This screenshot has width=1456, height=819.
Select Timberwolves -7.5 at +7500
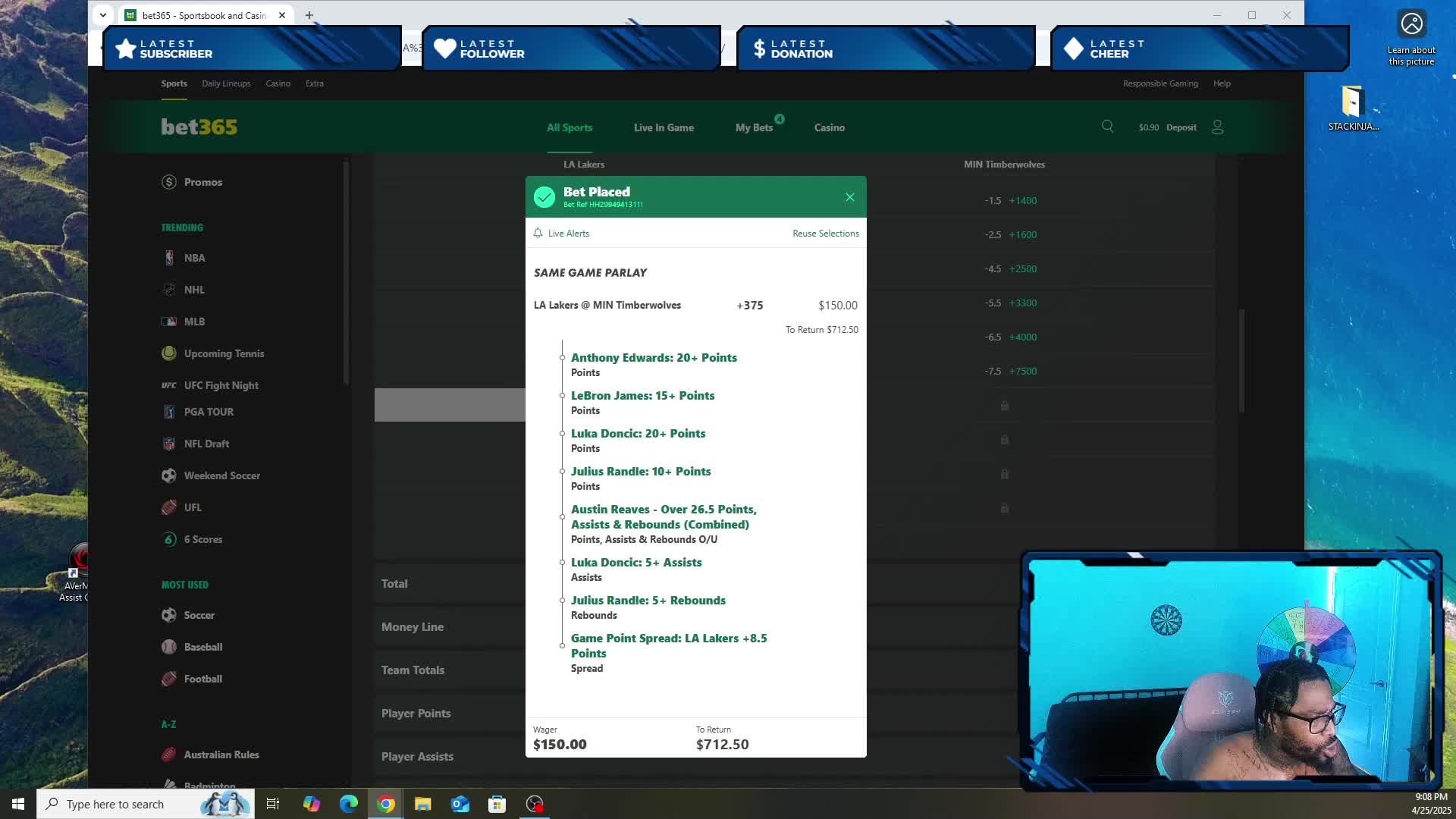(x=1010, y=372)
